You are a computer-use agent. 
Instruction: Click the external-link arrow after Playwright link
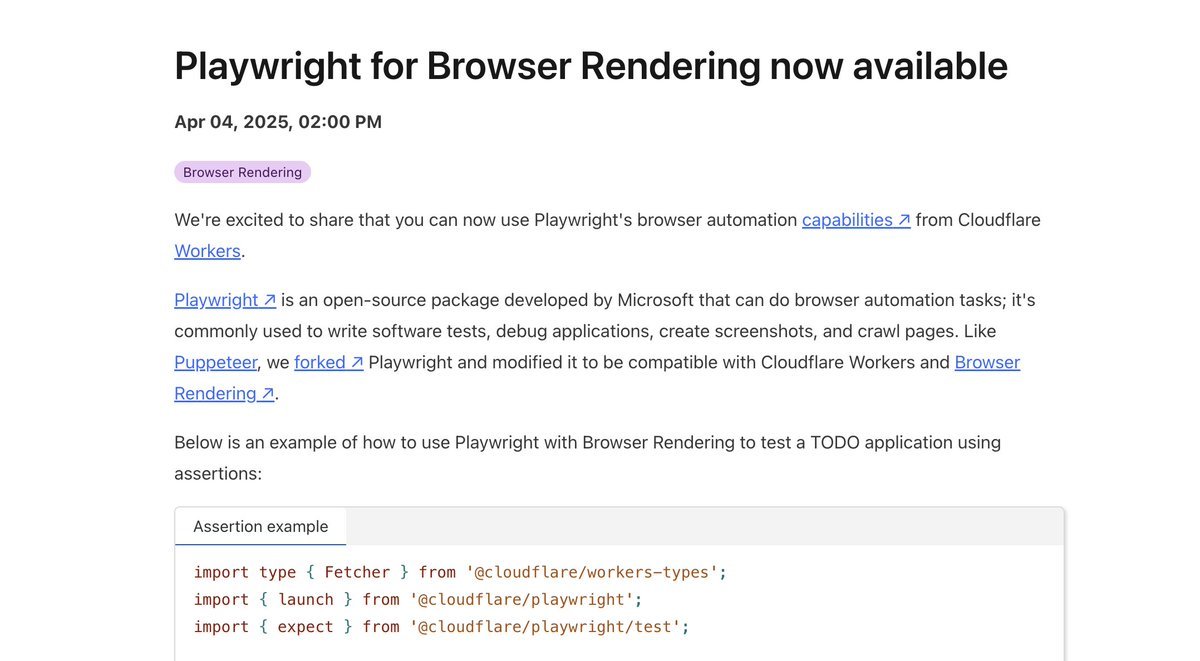click(269, 300)
